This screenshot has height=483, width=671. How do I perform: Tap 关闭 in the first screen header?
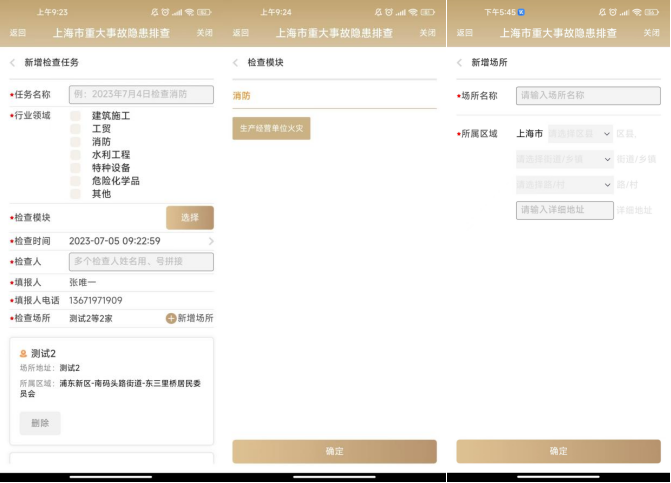coord(205,33)
